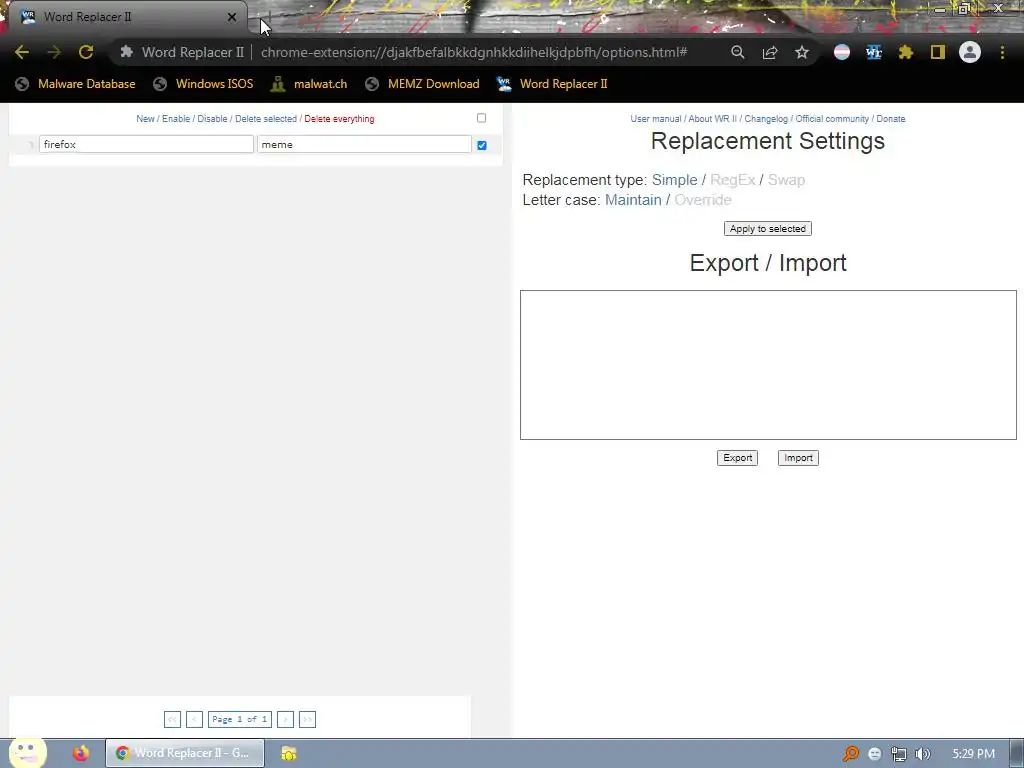The height and width of the screenshot is (768, 1024).
Task: Open the profile avatar menu
Action: 970,52
